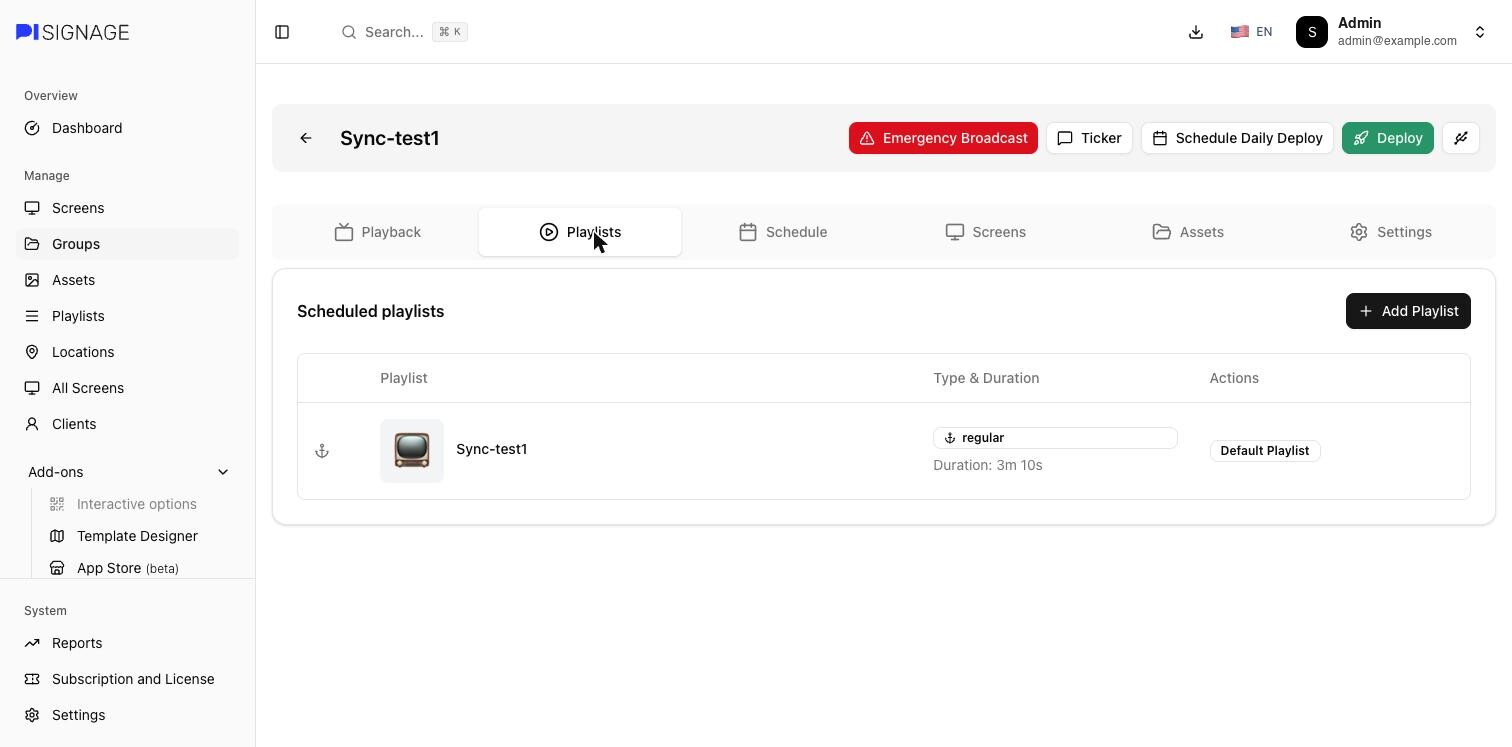
Task: Click the All Screens monitor icon
Action: click(32, 388)
